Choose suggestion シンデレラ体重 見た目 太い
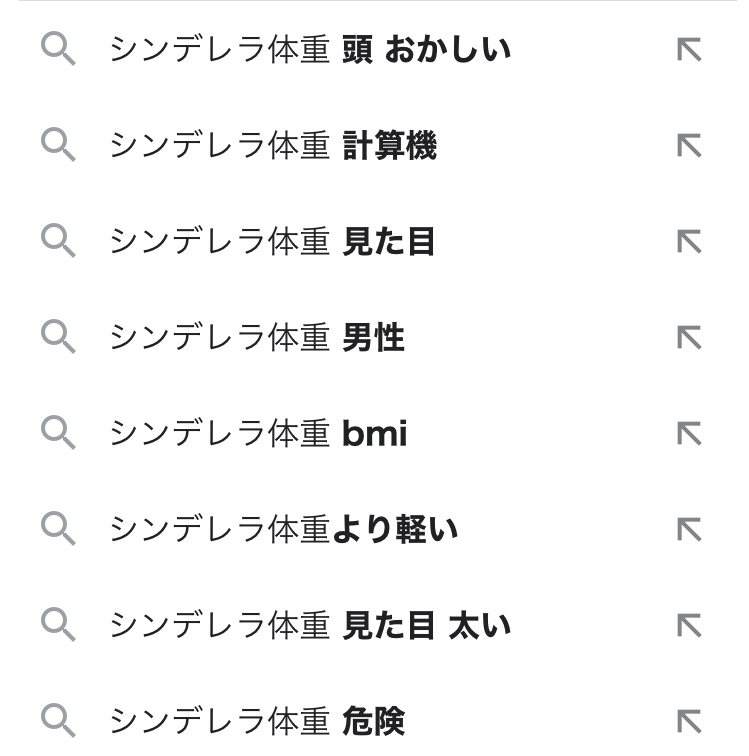749x756 pixels. 309,625
